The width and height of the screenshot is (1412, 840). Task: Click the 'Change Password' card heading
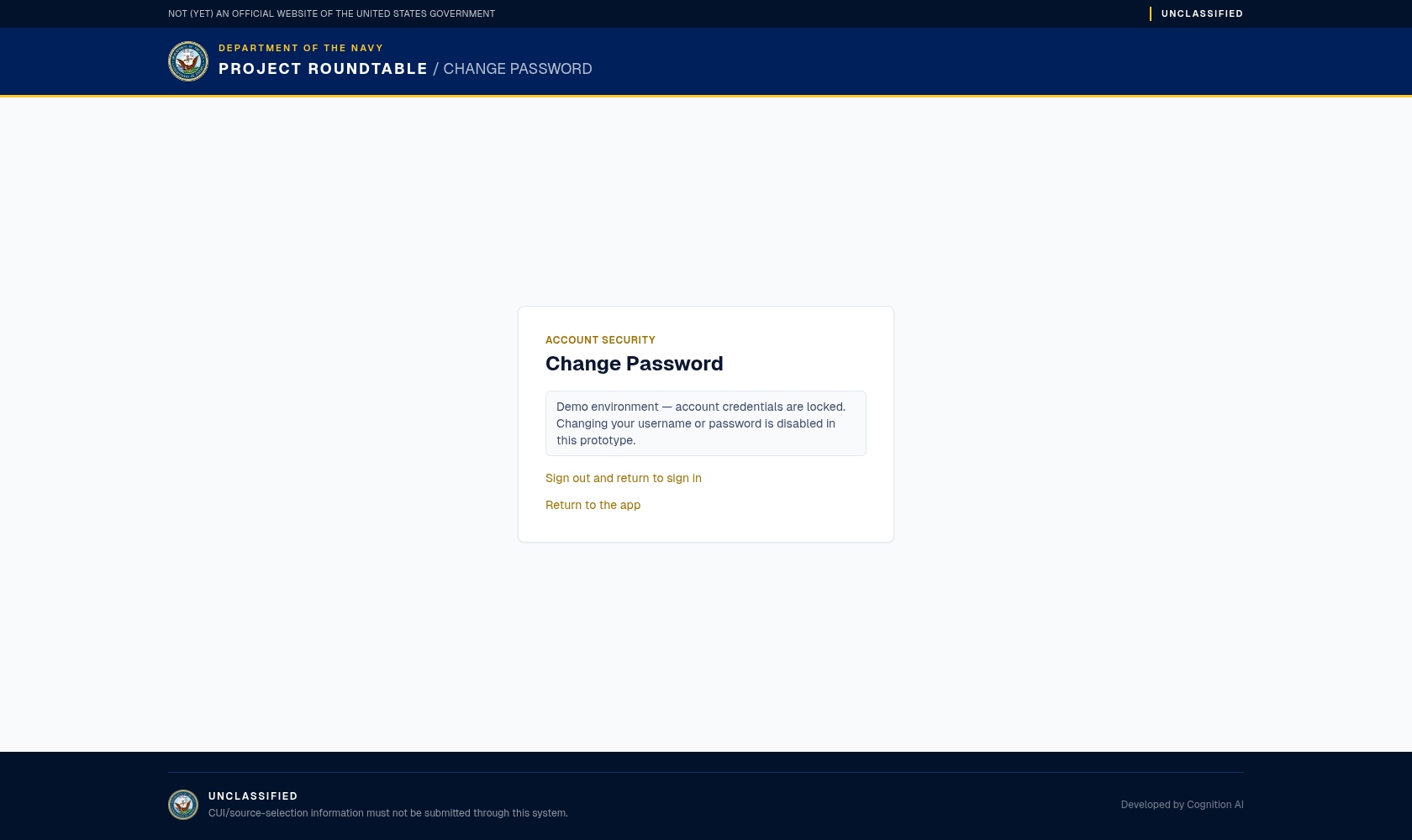coord(635,364)
